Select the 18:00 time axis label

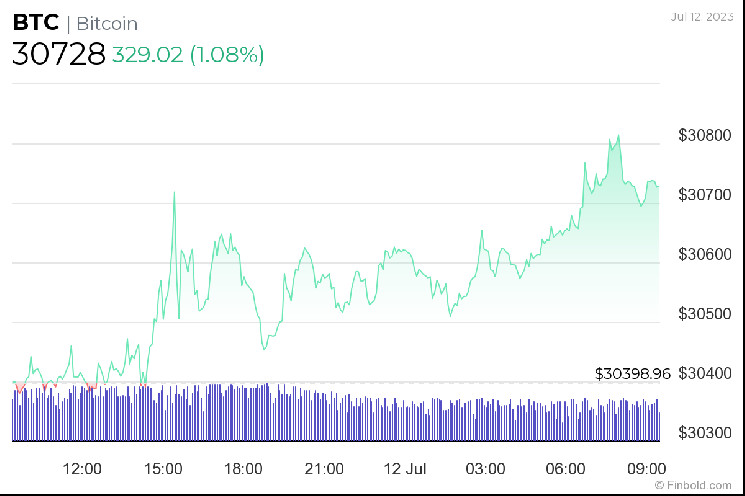point(243,468)
